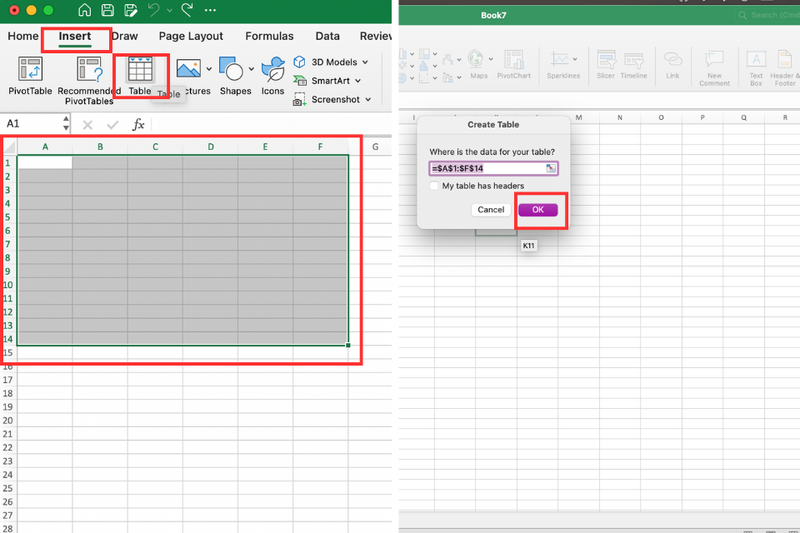Screen dimensions: 800x533
Task: Click the Save floppy disk icon
Action: click(x=108, y=10)
